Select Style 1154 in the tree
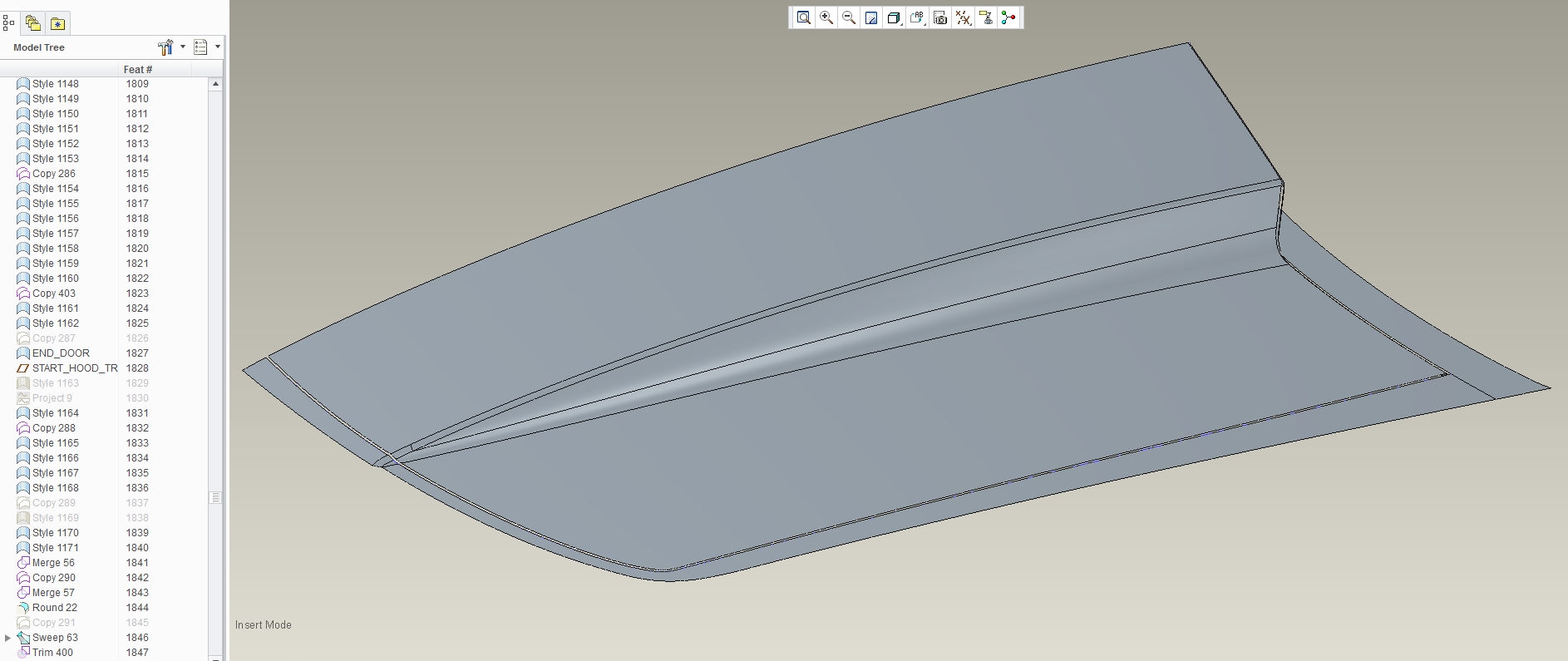1568x661 pixels. click(56, 189)
